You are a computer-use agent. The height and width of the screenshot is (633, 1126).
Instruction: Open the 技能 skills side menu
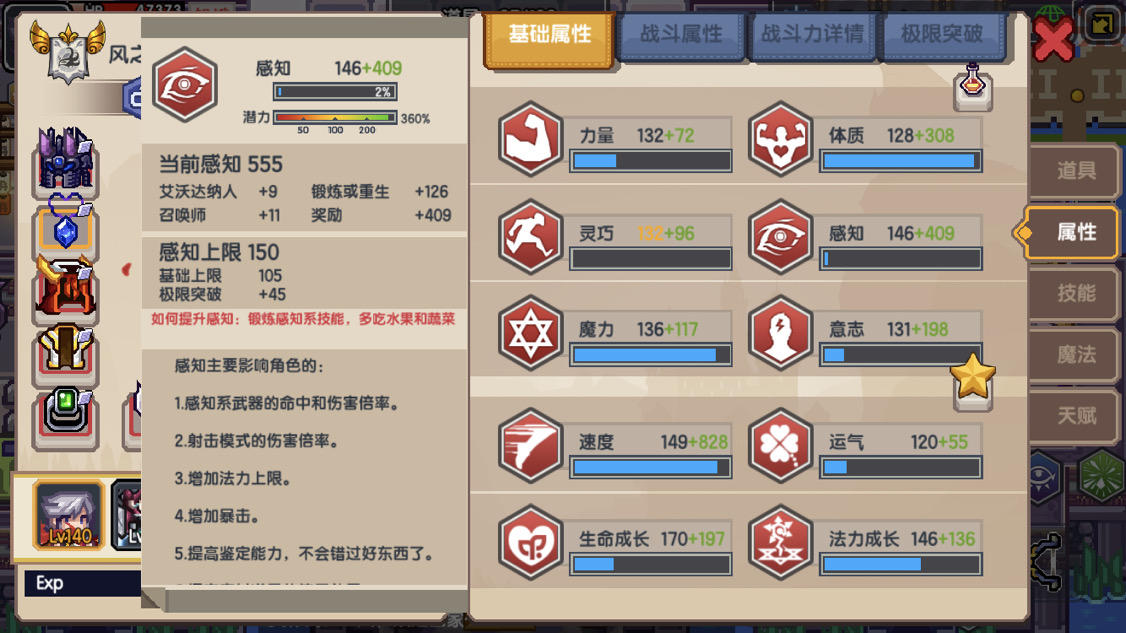pos(1075,293)
